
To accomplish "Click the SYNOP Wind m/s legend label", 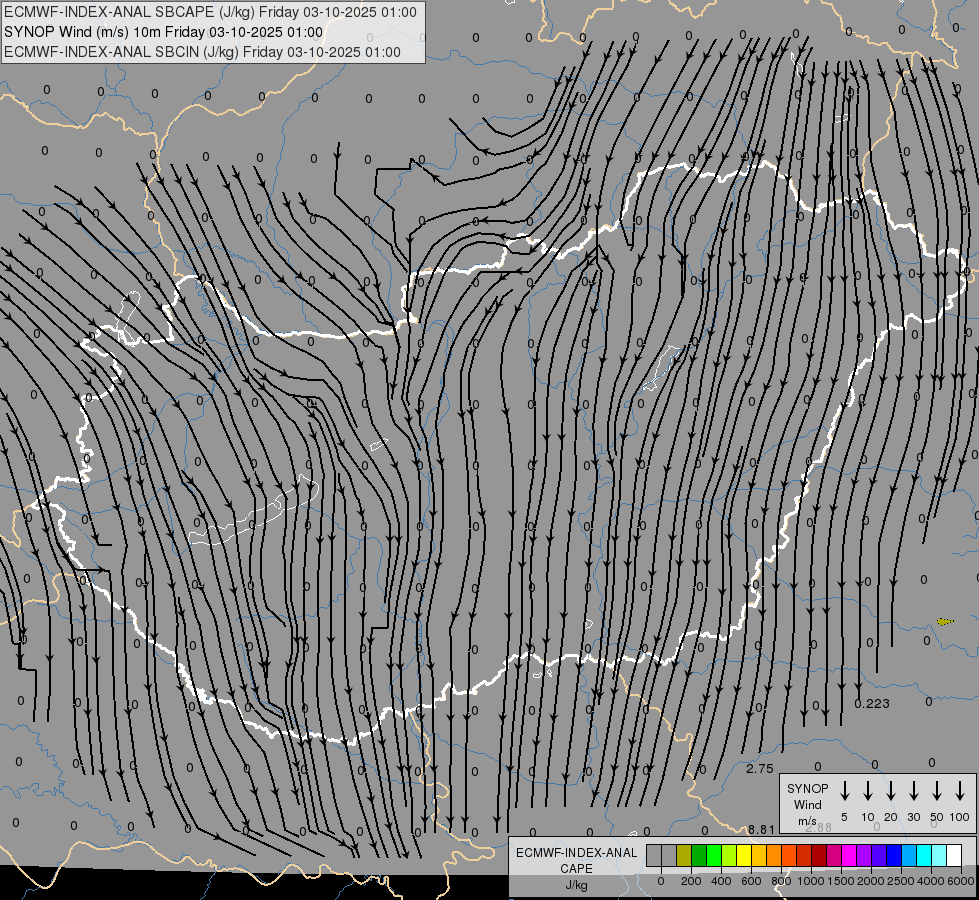I will pos(808,804).
